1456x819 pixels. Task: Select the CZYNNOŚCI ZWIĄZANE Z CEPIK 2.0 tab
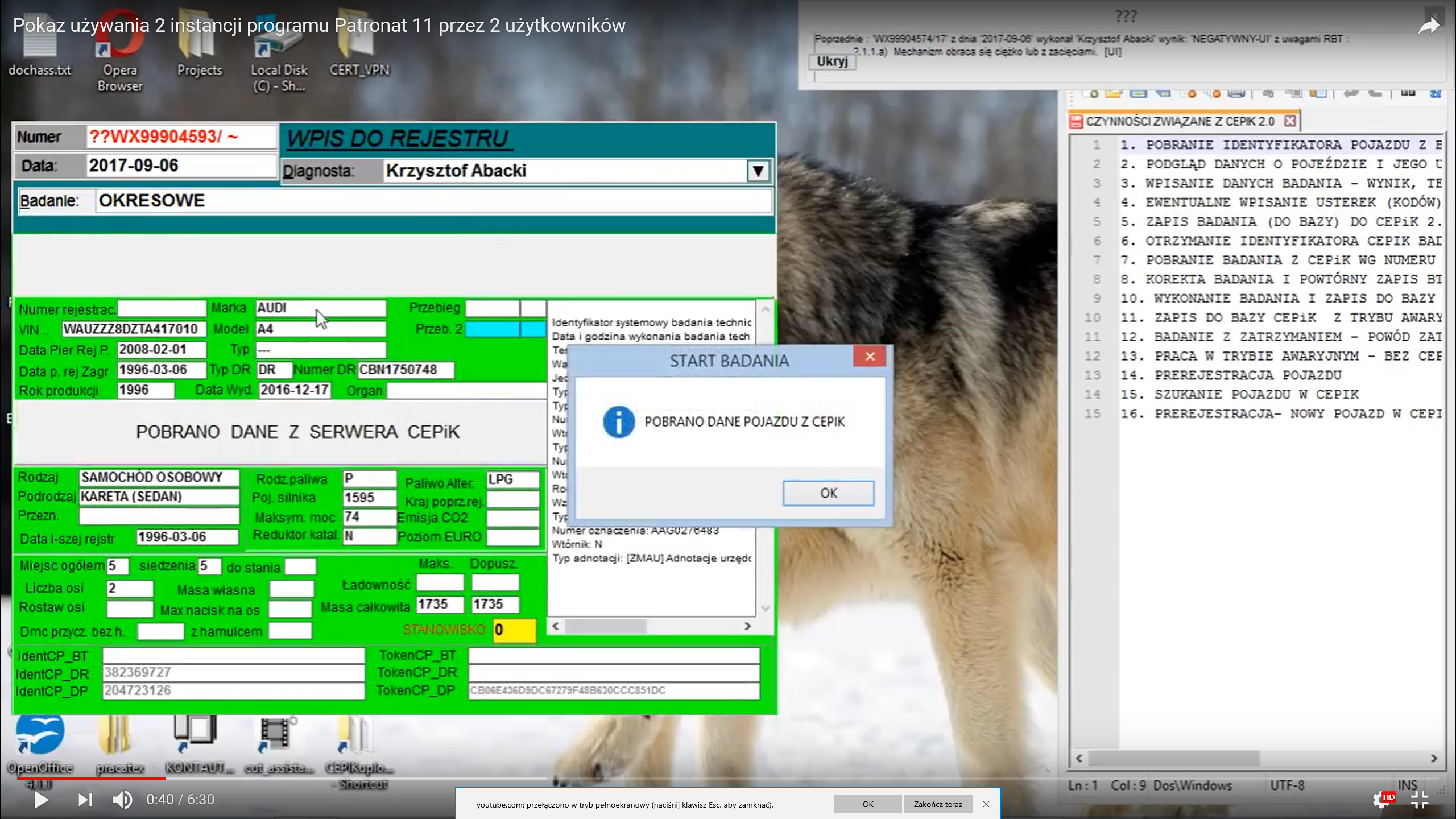pos(1179,122)
